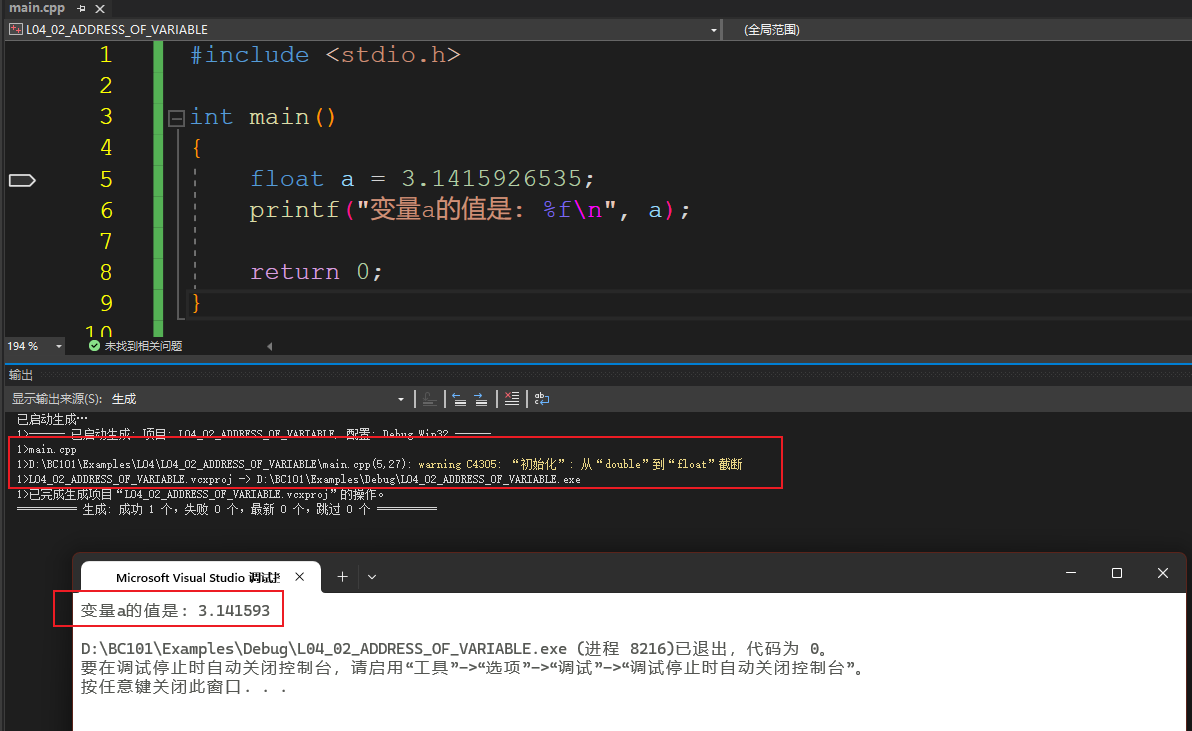
Task: Go to previous message in output
Action: pos(459,399)
